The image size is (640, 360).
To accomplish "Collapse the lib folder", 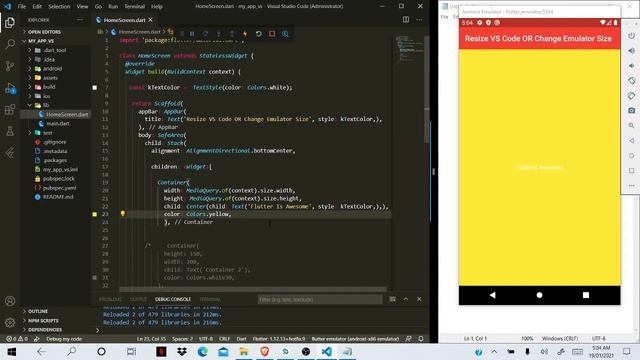I will click(46, 105).
